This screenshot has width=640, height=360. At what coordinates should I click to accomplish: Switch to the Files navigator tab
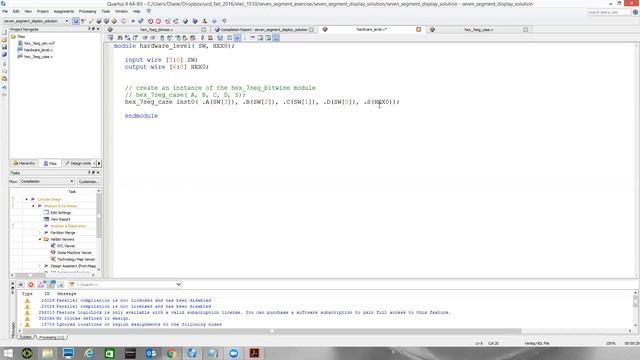(50, 163)
